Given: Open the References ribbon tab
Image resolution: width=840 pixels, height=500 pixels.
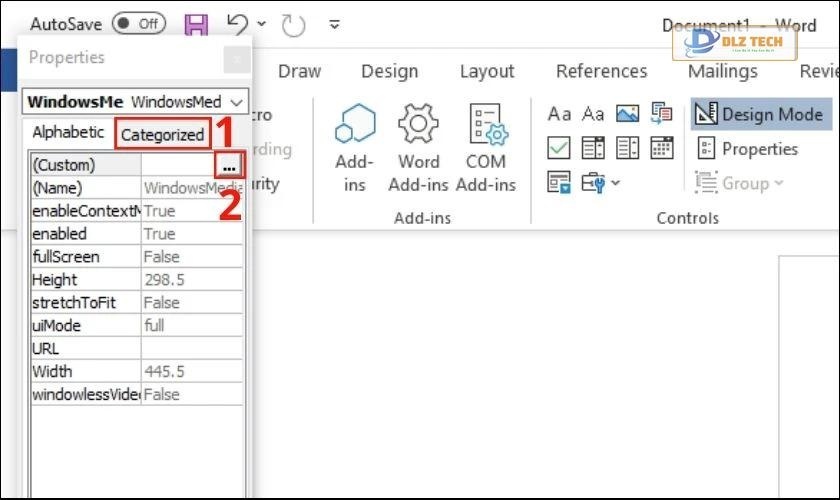Looking at the screenshot, I should tap(601, 71).
